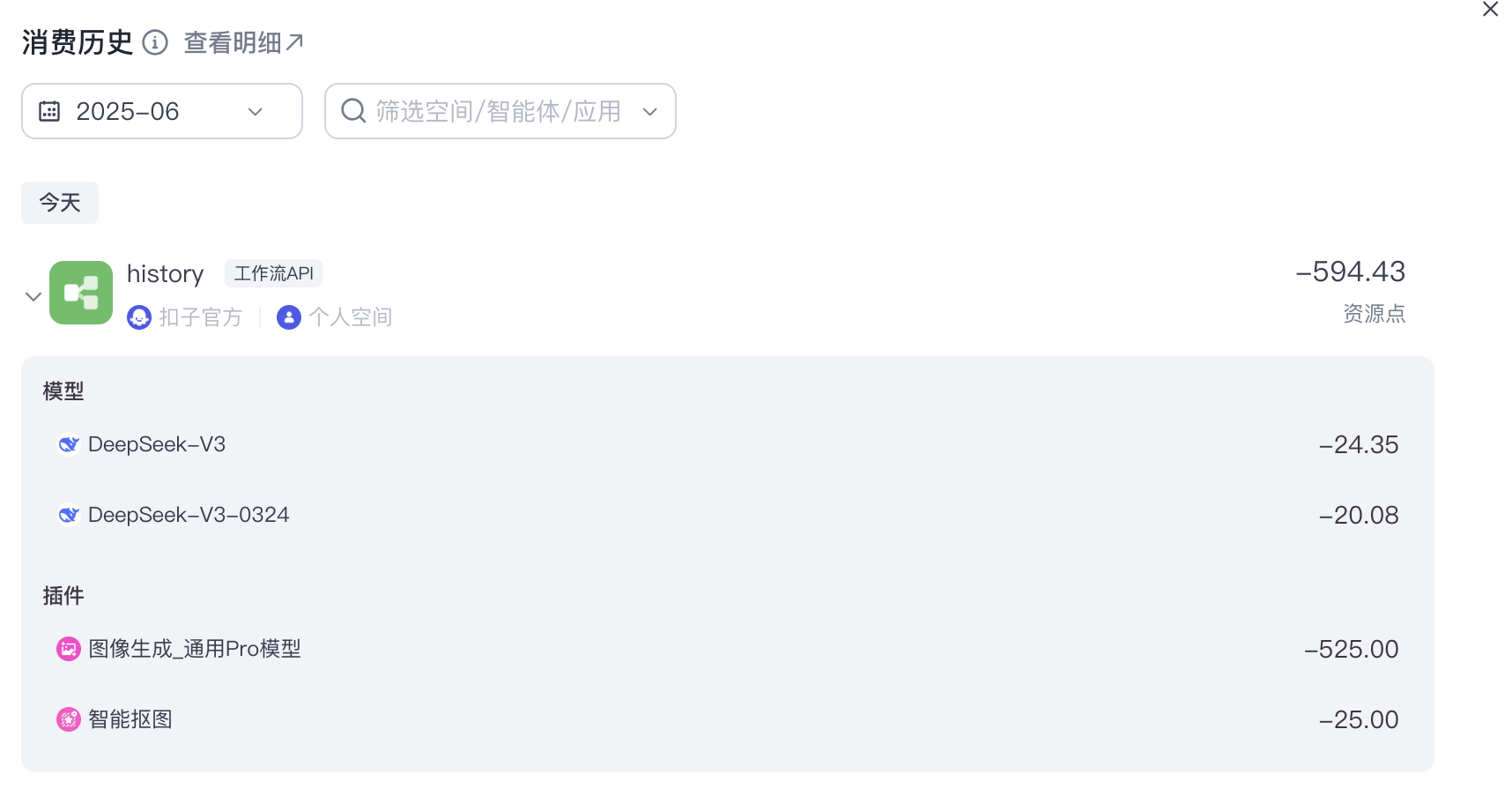Click the search magnifier icon
The height and width of the screenshot is (804, 1512).
tap(353, 111)
